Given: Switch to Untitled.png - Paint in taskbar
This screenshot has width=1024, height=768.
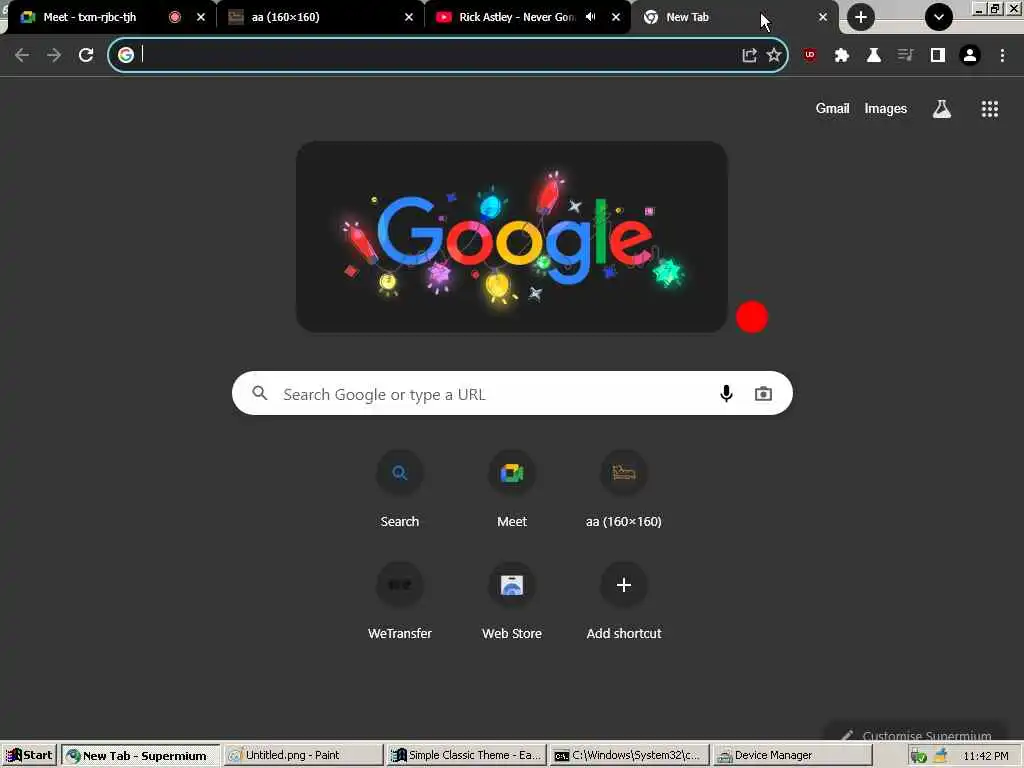Looking at the screenshot, I should coord(303,756).
